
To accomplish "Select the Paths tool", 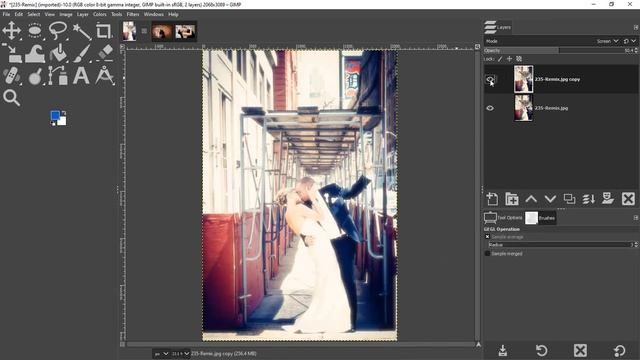I will tap(58, 76).
